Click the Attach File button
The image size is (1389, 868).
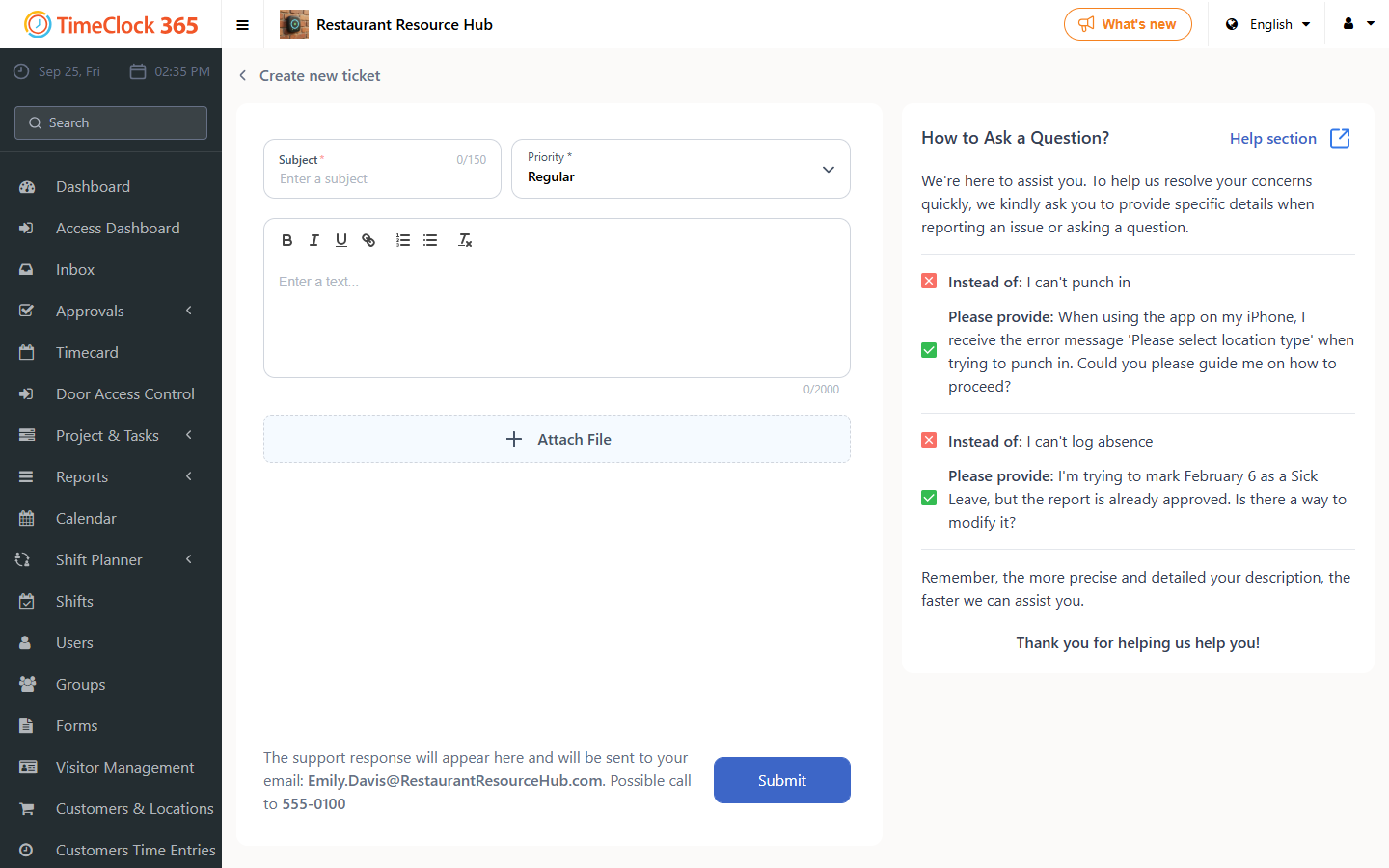click(557, 439)
